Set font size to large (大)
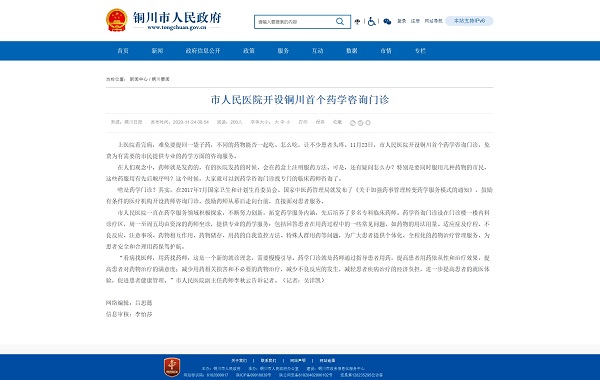 [277, 122]
